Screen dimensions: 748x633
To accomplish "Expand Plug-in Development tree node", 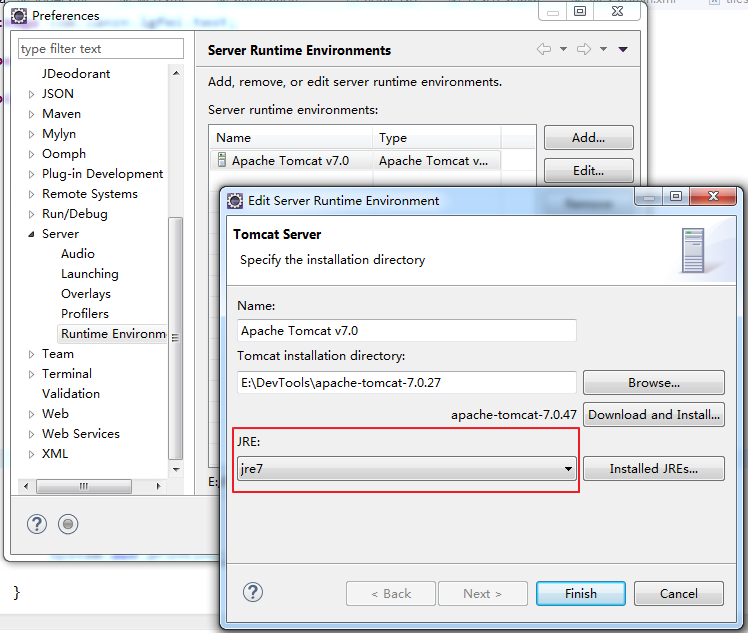I will click(x=31, y=175).
